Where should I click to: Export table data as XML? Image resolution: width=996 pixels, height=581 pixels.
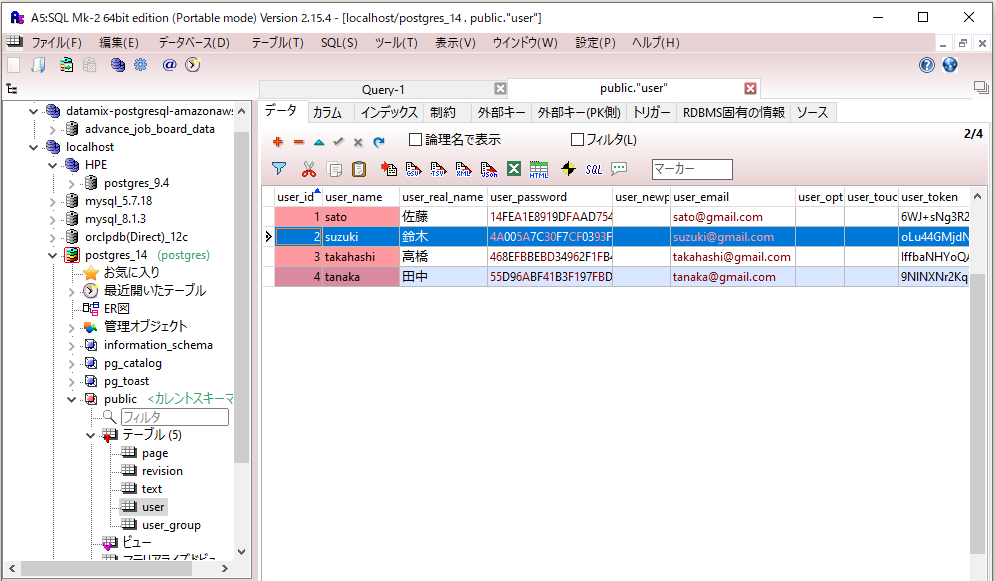(463, 169)
